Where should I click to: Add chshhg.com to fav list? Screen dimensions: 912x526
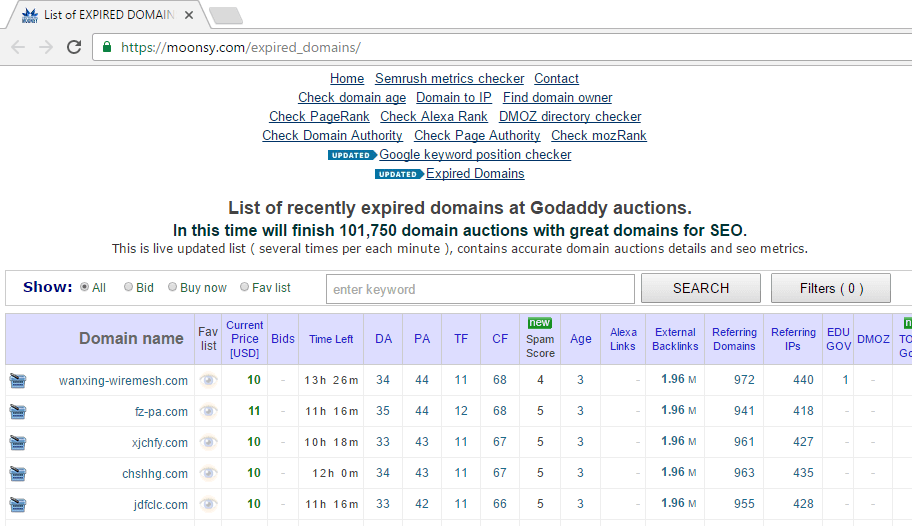(x=208, y=473)
